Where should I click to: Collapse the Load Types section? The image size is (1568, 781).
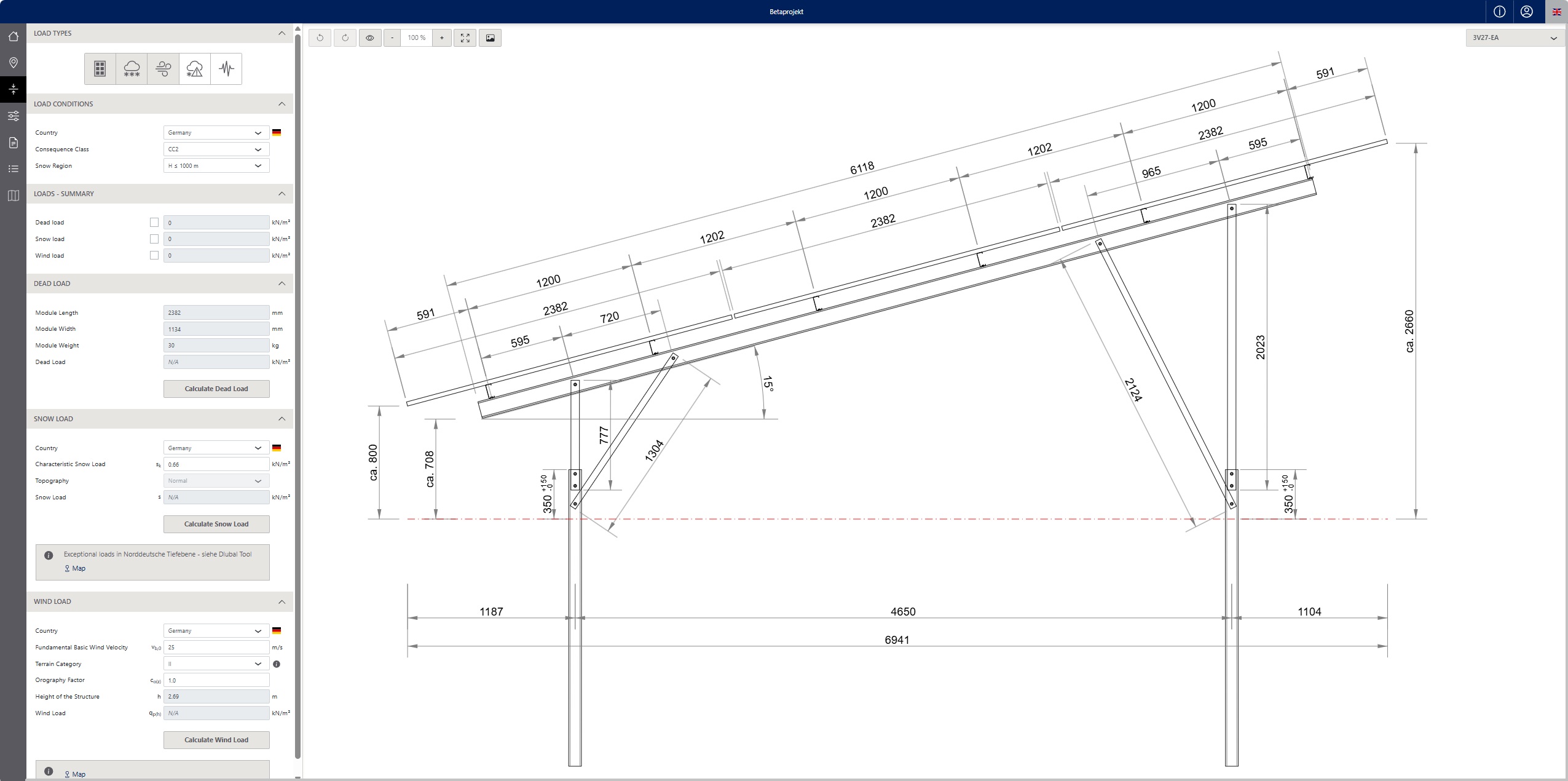282,33
